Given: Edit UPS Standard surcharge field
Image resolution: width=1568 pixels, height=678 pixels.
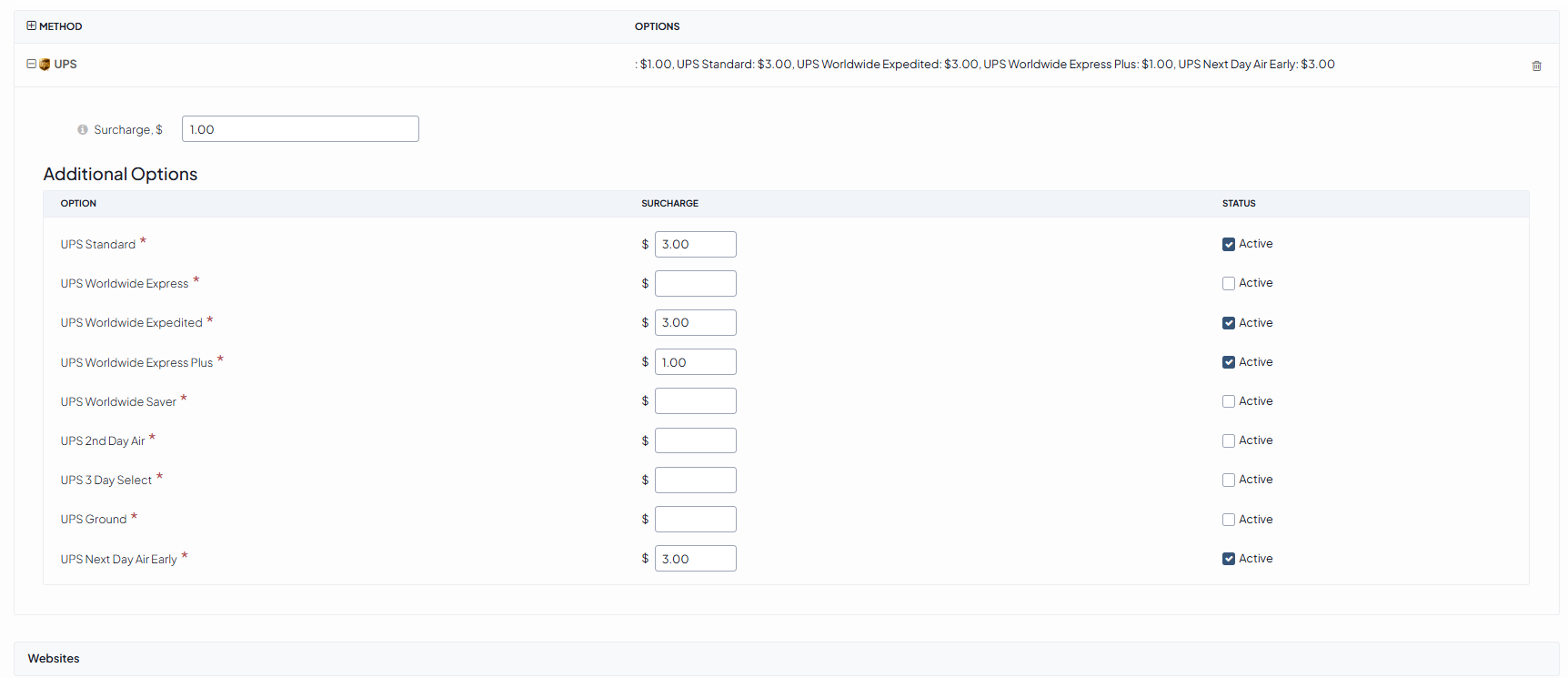Looking at the screenshot, I should [696, 244].
